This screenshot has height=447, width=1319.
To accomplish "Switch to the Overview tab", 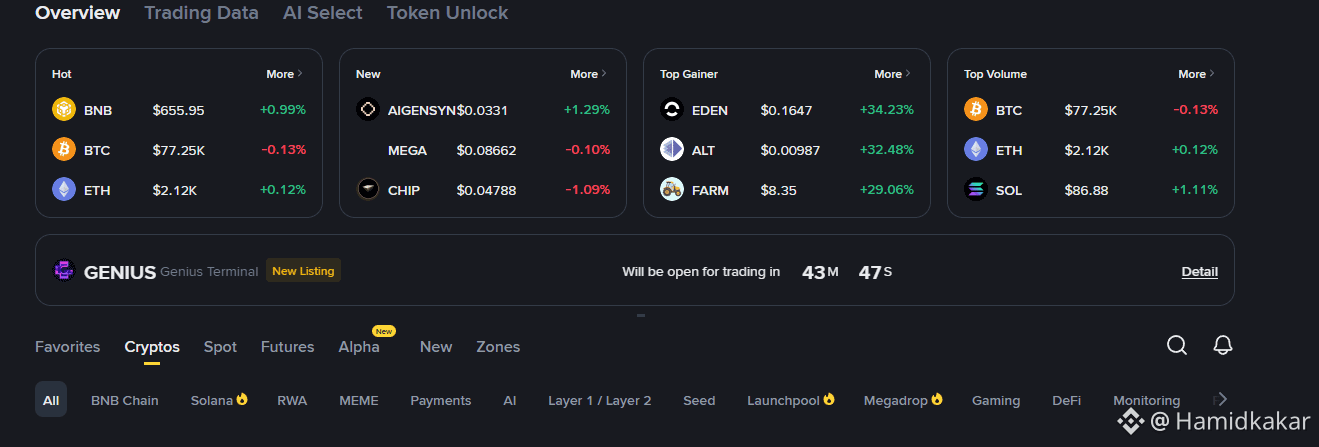I will pyautogui.click(x=77, y=13).
